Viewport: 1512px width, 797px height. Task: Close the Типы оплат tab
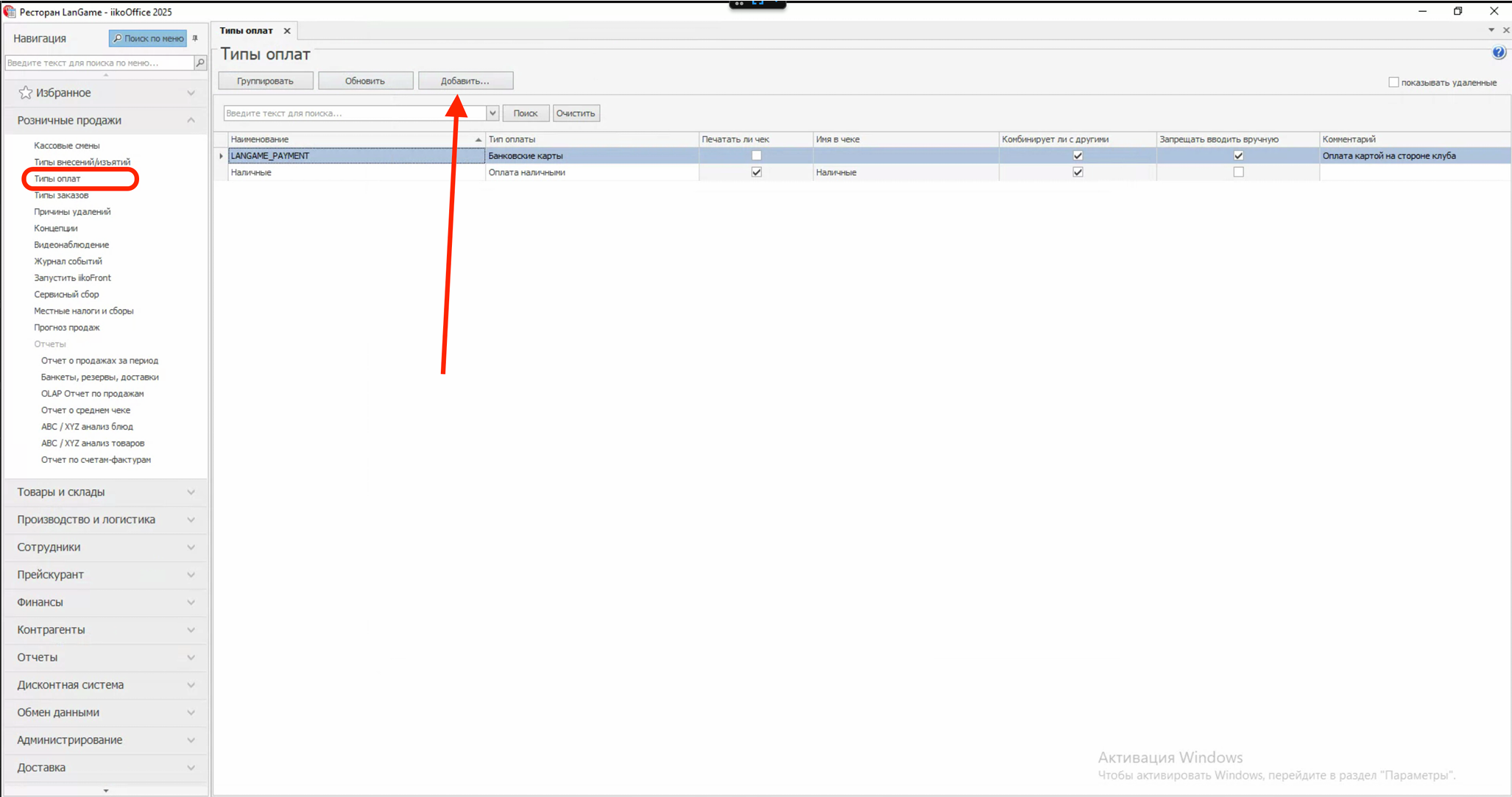(x=287, y=31)
